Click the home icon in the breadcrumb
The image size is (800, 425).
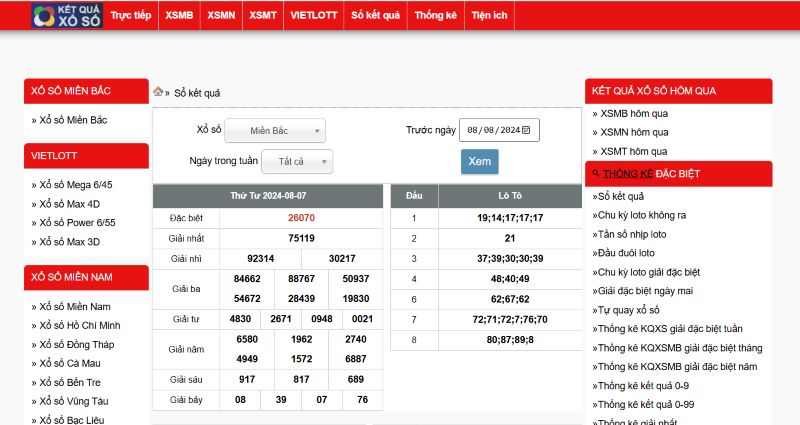158,92
